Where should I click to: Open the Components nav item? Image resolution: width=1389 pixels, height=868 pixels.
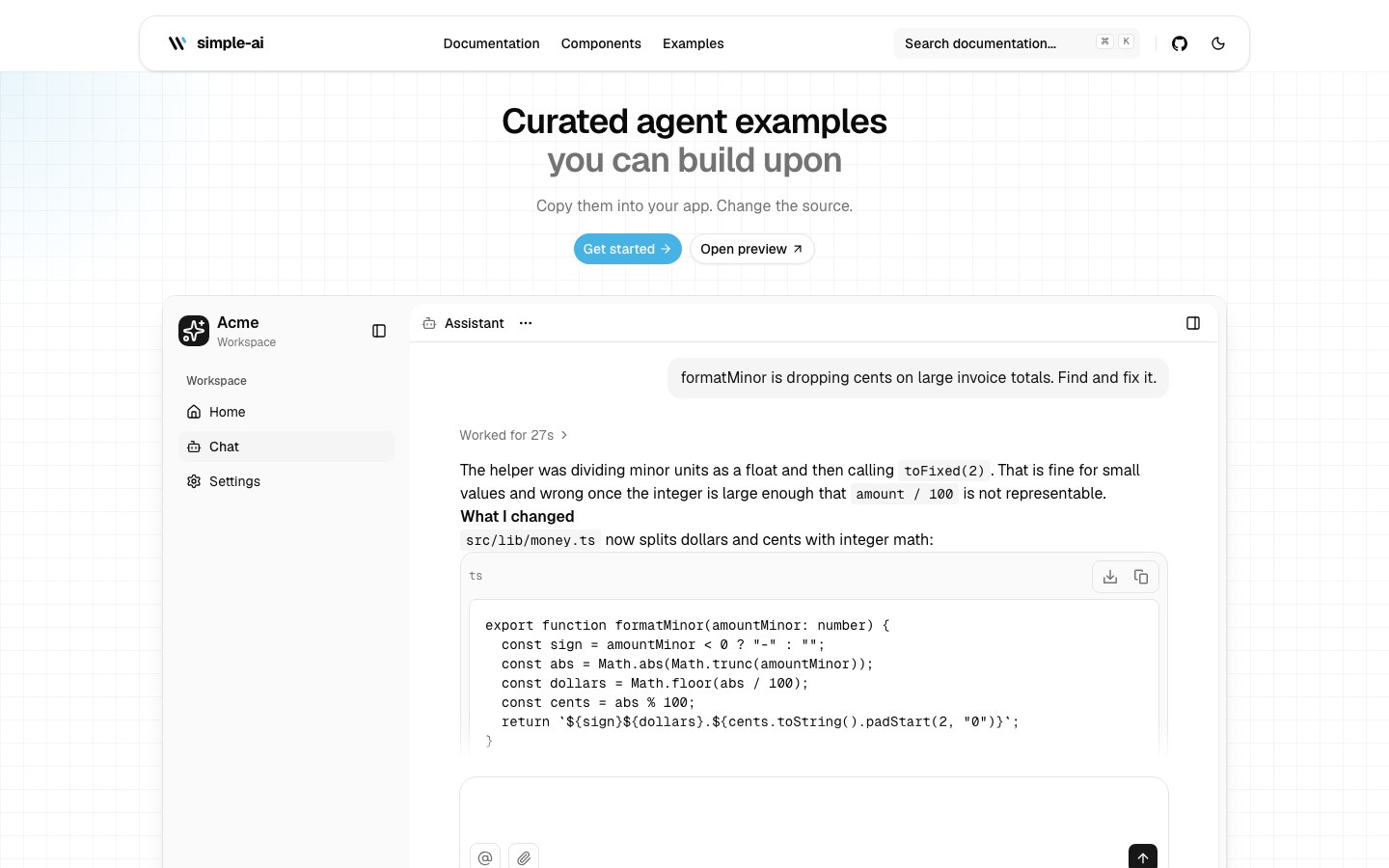(601, 43)
